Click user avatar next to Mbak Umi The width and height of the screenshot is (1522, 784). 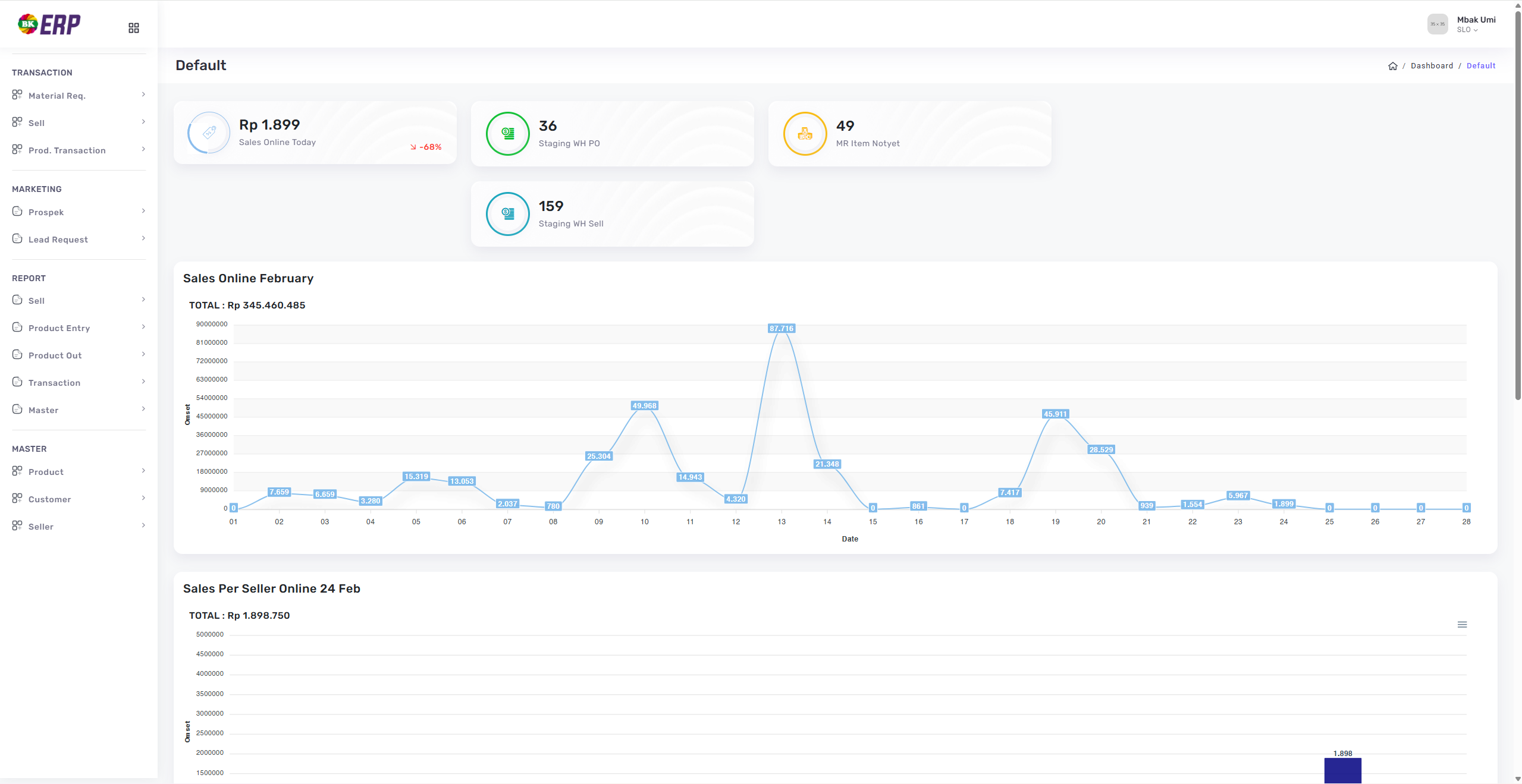pyautogui.click(x=1437, y=24)
